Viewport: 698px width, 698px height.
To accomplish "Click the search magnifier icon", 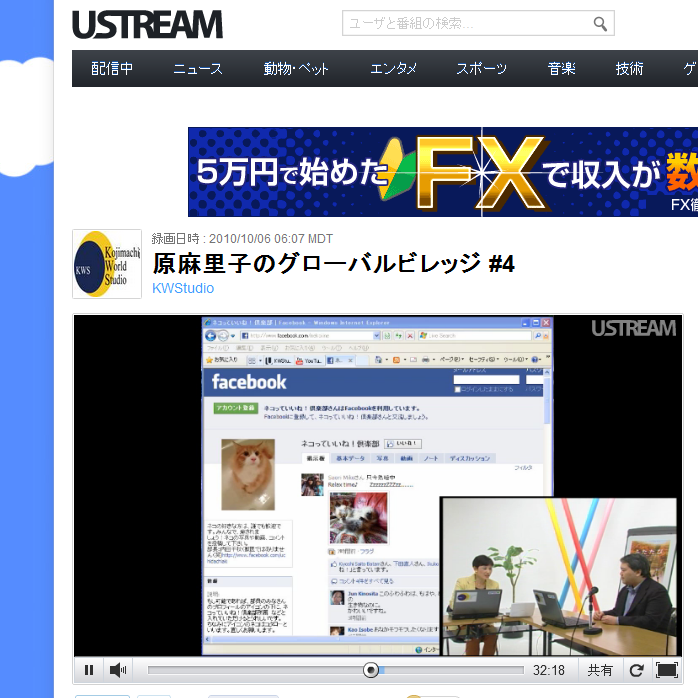I will [600, 24].
